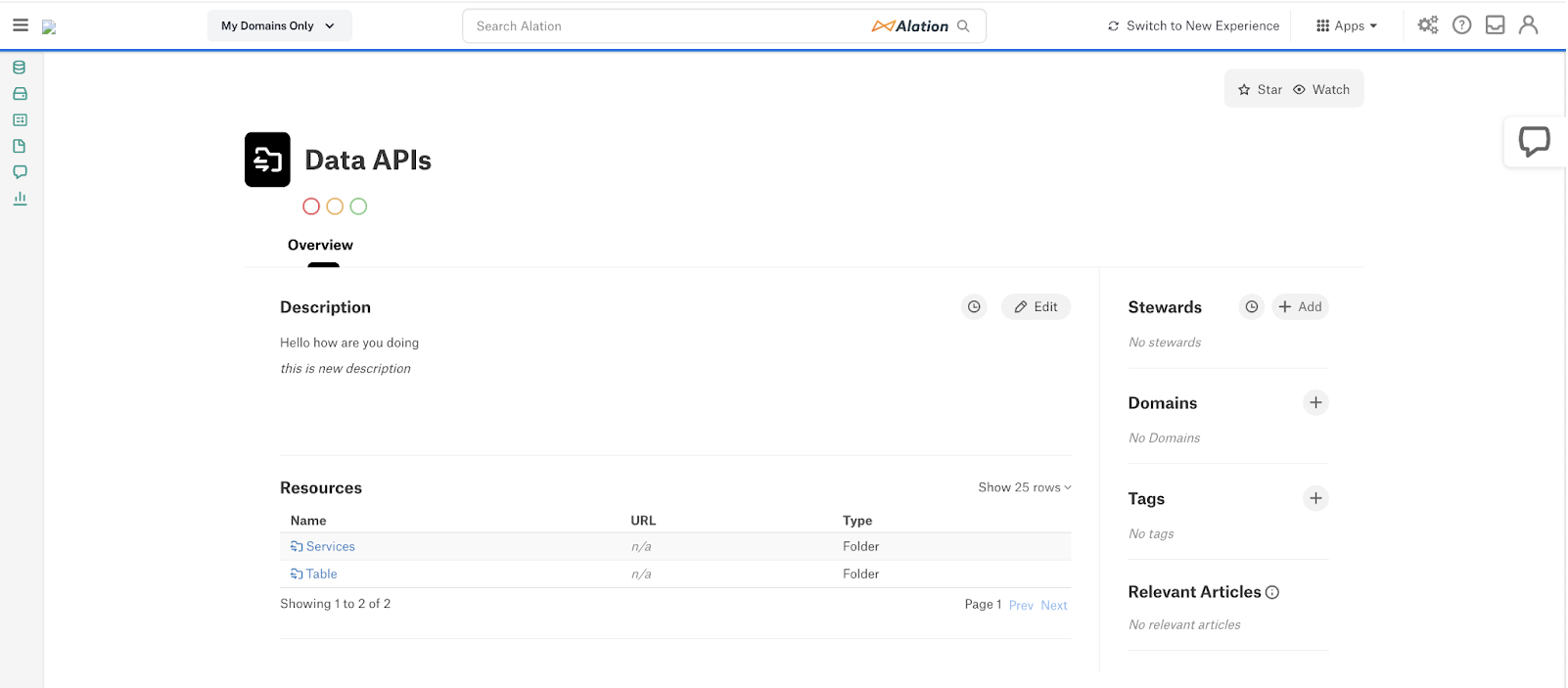Open the speech bubble icon in left sidebar
The width and height of the screenshot is (1568, 688).
20,172
